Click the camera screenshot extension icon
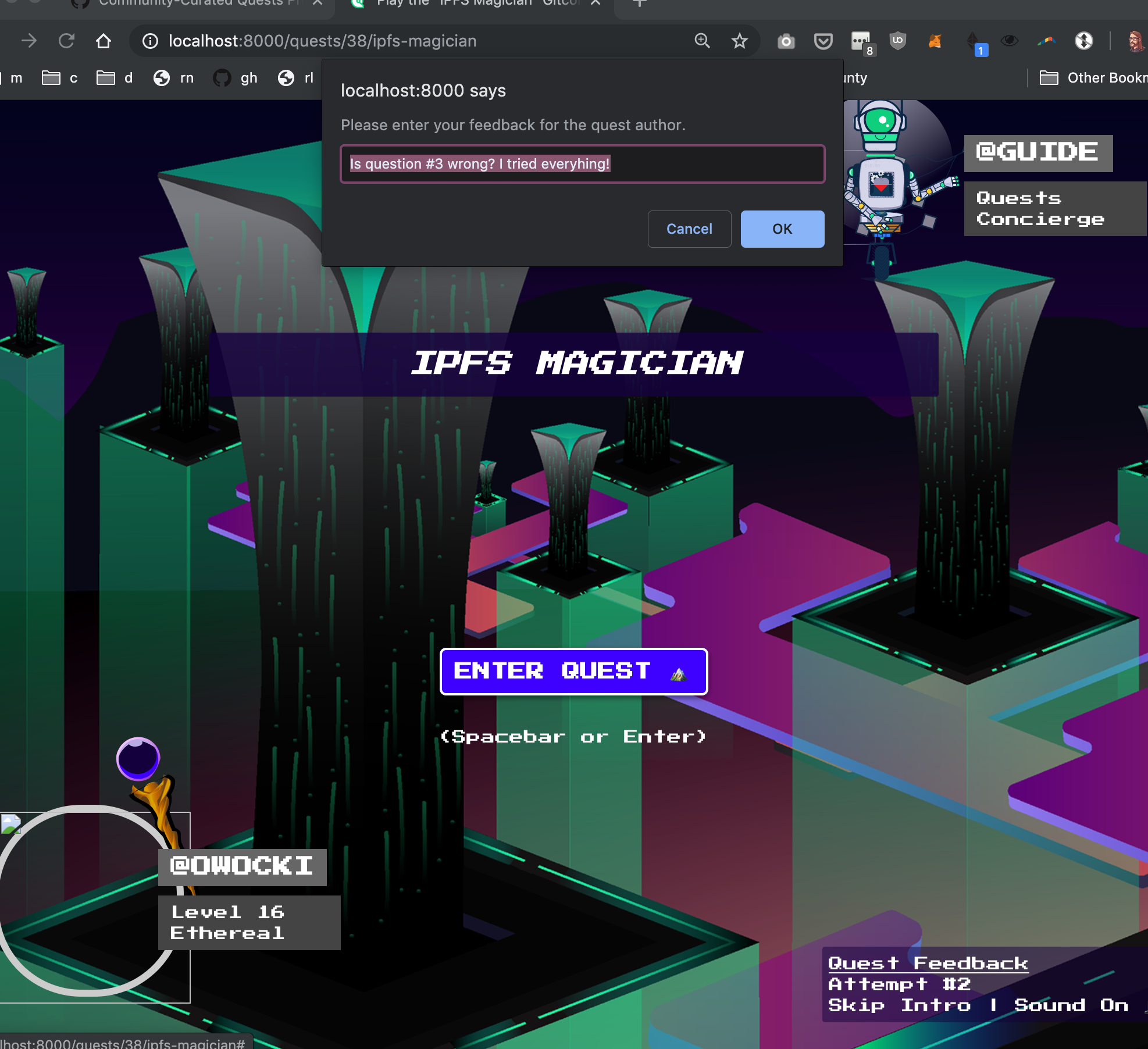 (786, 41)
